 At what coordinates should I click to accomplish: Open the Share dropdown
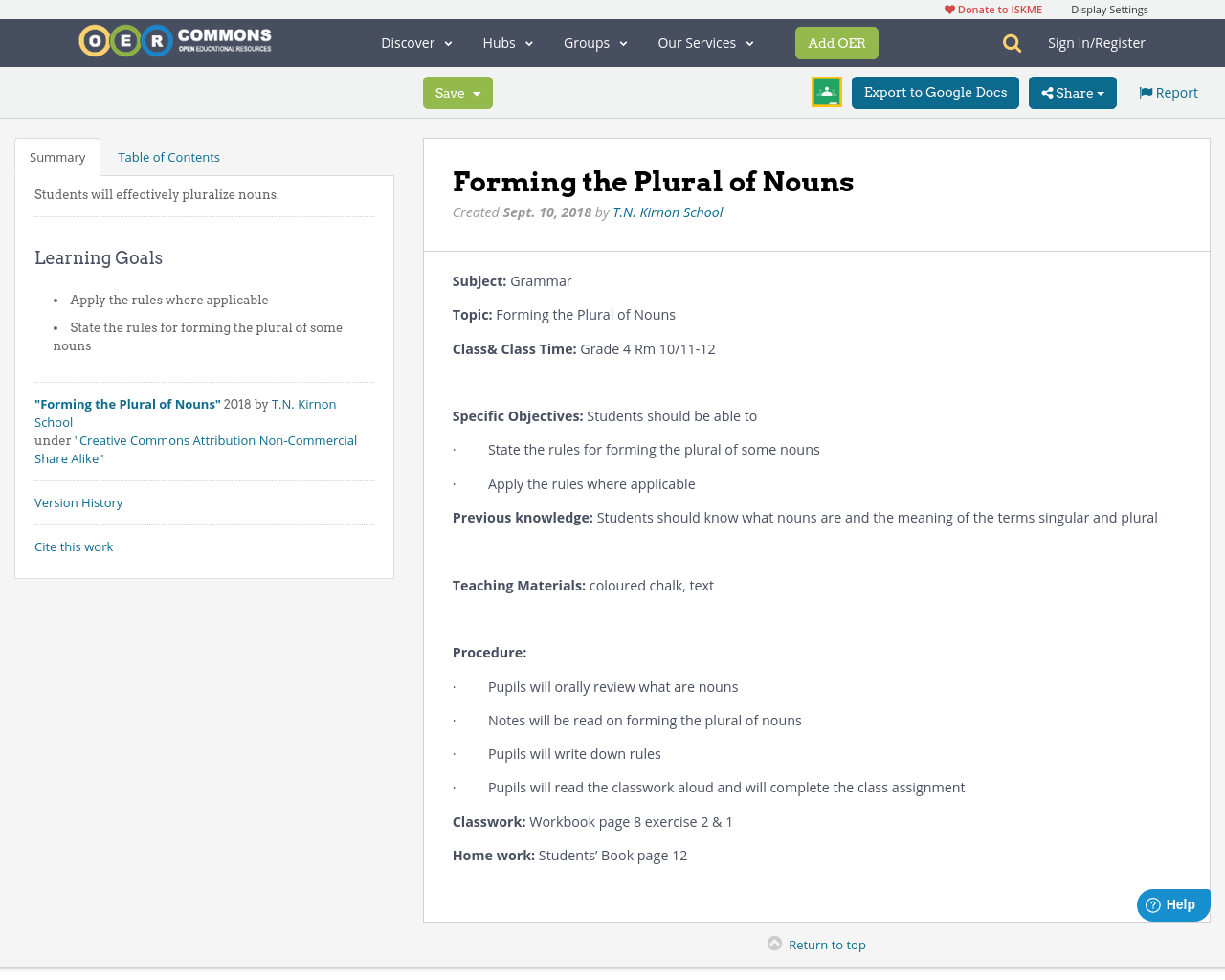click(1072, 92)
